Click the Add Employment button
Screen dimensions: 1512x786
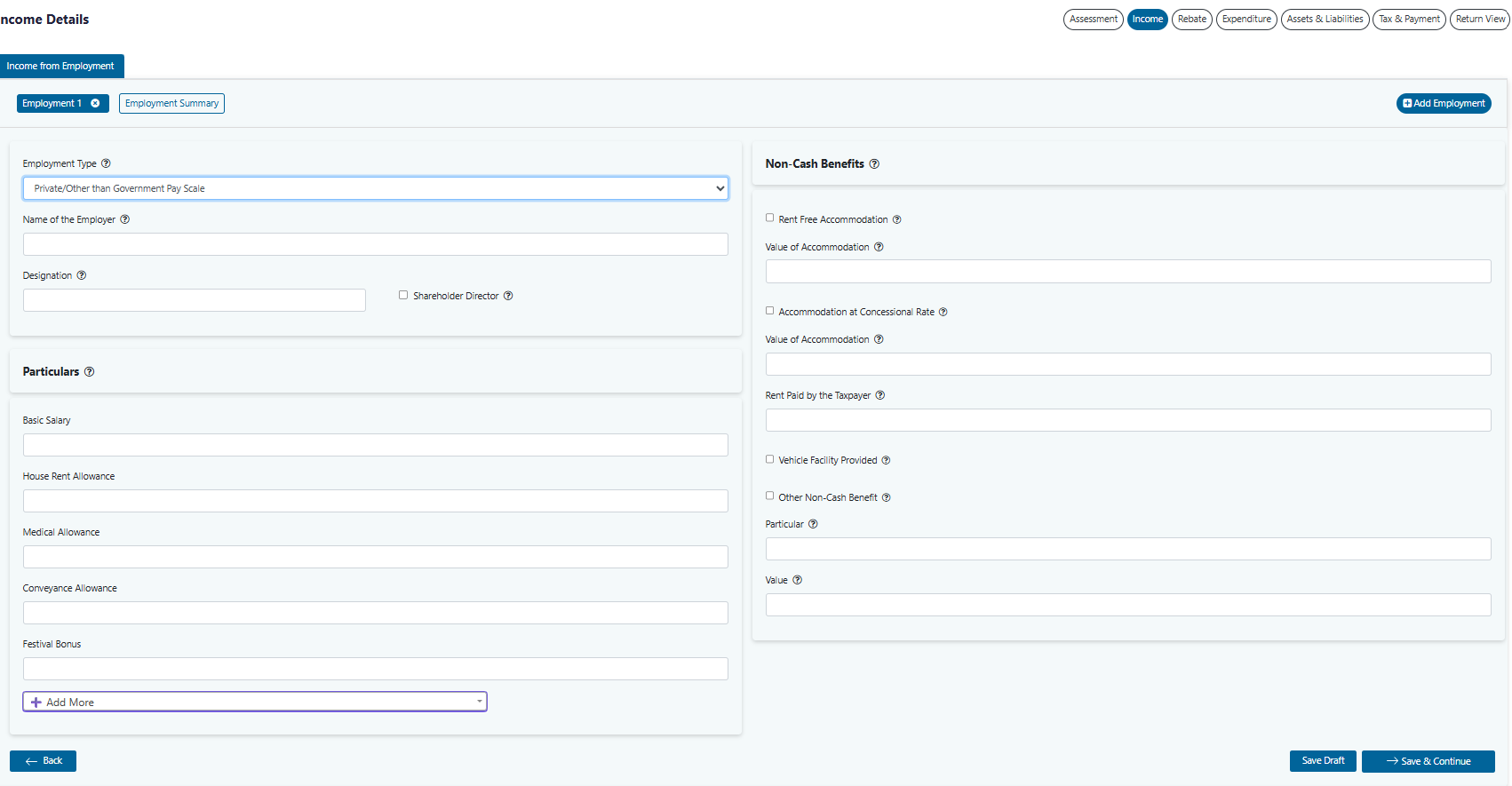pos(1444,103)
